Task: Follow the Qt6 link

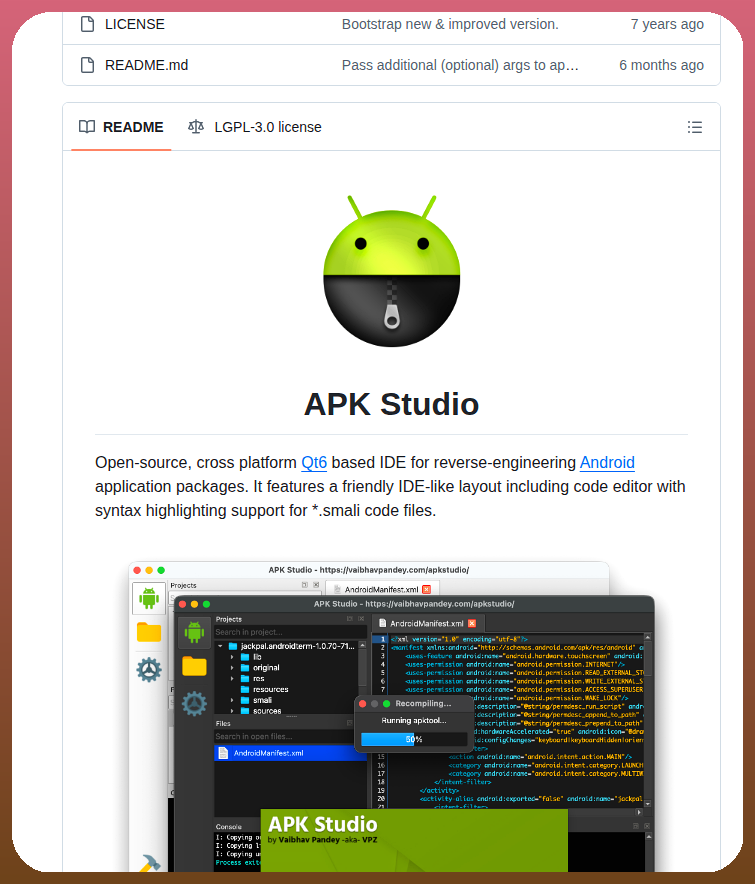Action: coord(314,463)
